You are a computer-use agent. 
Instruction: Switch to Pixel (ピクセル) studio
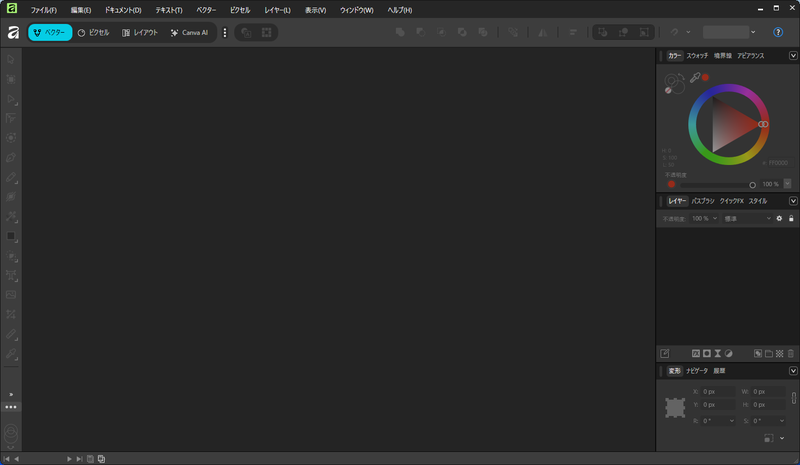coord(93,32)
